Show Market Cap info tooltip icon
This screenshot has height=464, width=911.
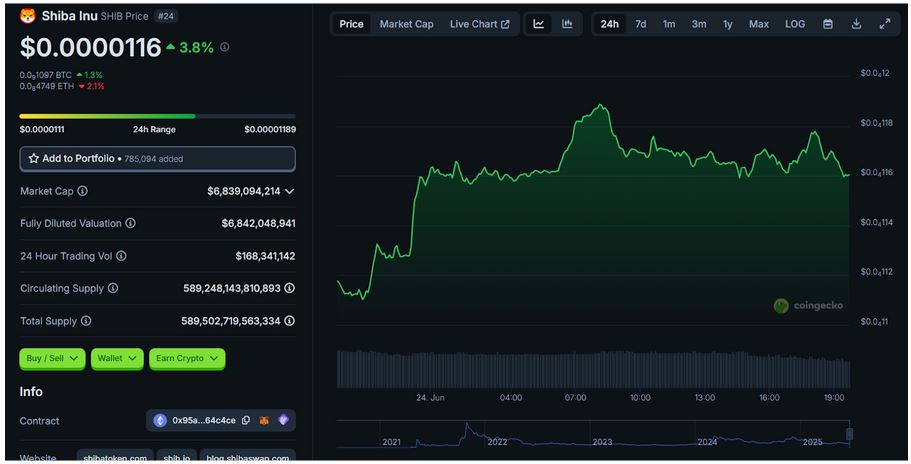pyautogui.click(x=83, y=191)
